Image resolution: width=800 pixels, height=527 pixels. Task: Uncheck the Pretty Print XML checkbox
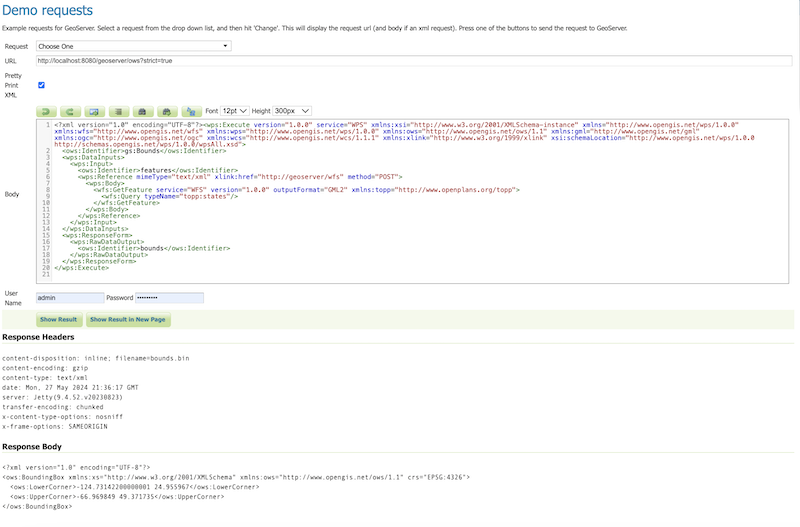pyautogui.click(x=41, y=85)
